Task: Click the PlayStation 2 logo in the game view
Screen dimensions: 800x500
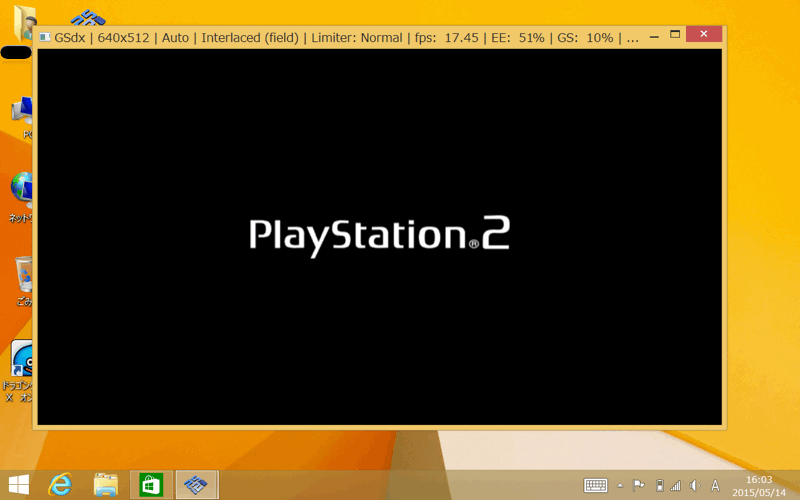Action: click(x=379, y=235)
